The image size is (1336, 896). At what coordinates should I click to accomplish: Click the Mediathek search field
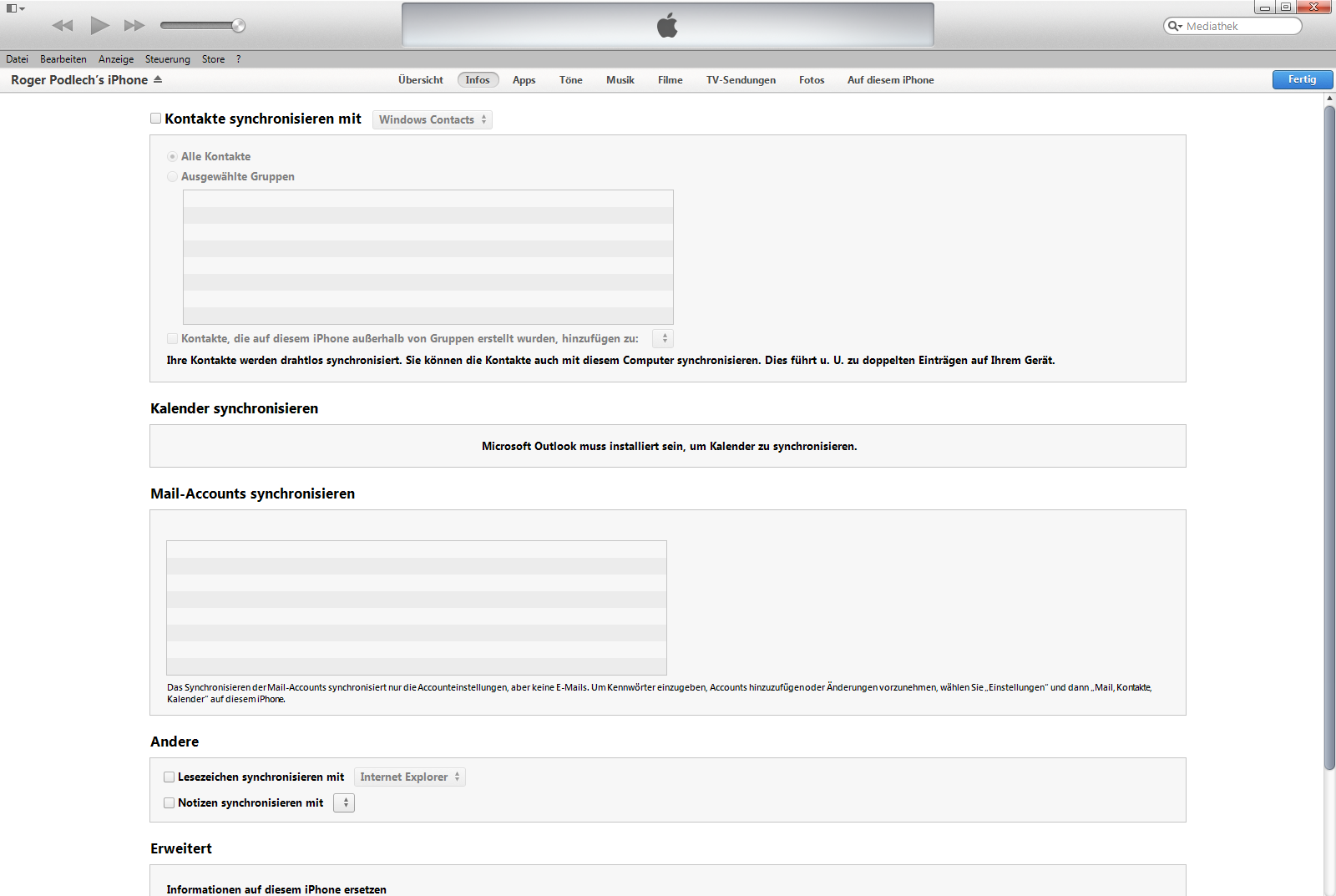click(1232, 26)
